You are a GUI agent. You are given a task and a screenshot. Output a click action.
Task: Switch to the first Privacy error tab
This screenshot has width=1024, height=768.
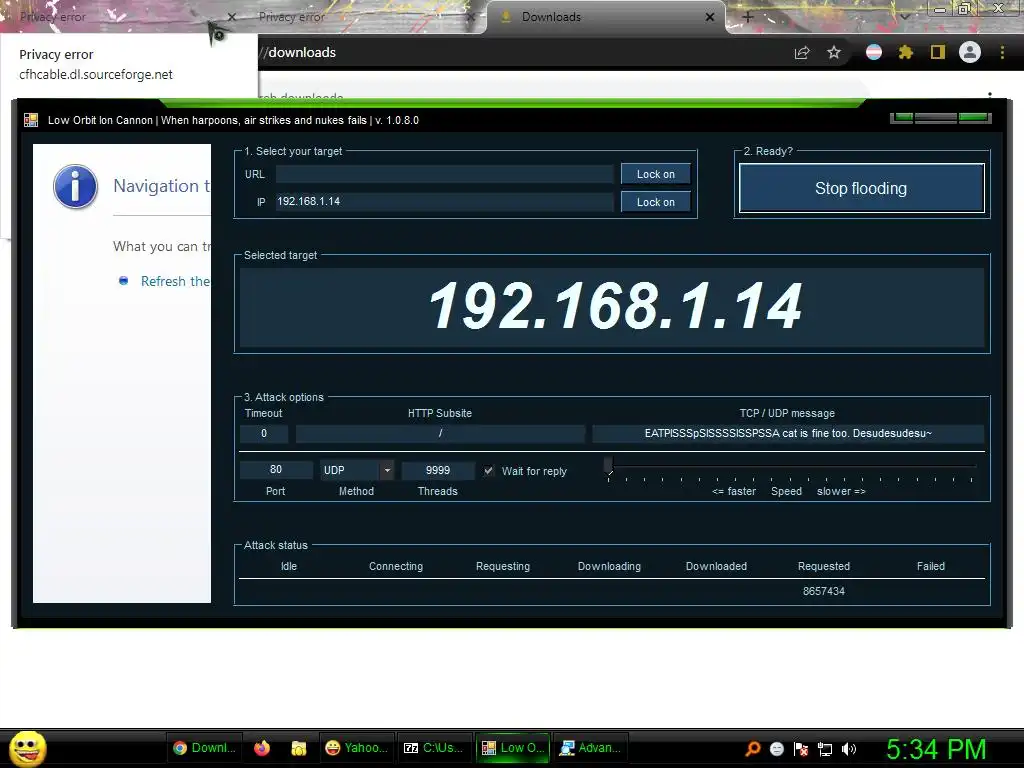(x=124, y=17)
